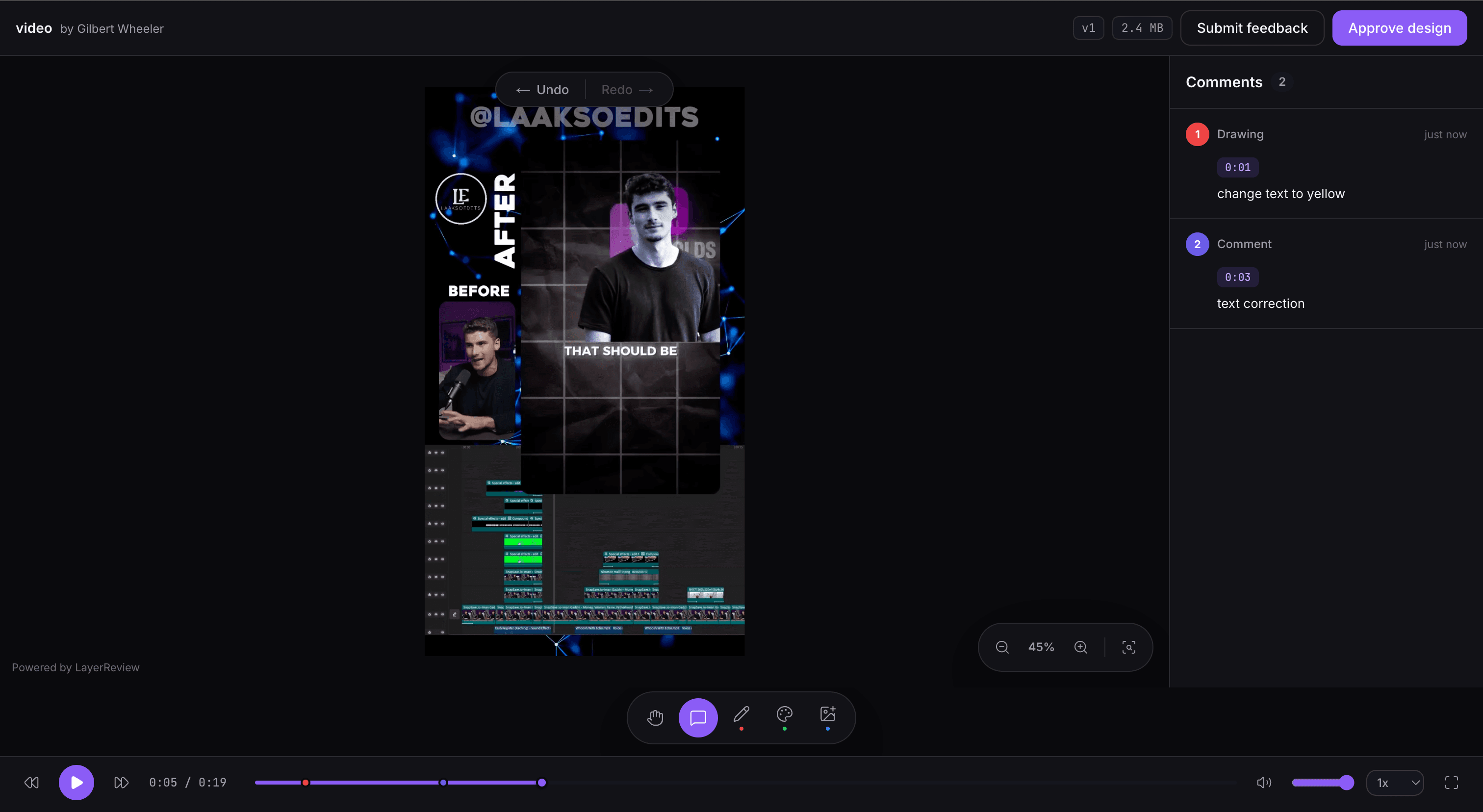
Task: Enter fullscreen mode
Action: tap(1451, 782)
